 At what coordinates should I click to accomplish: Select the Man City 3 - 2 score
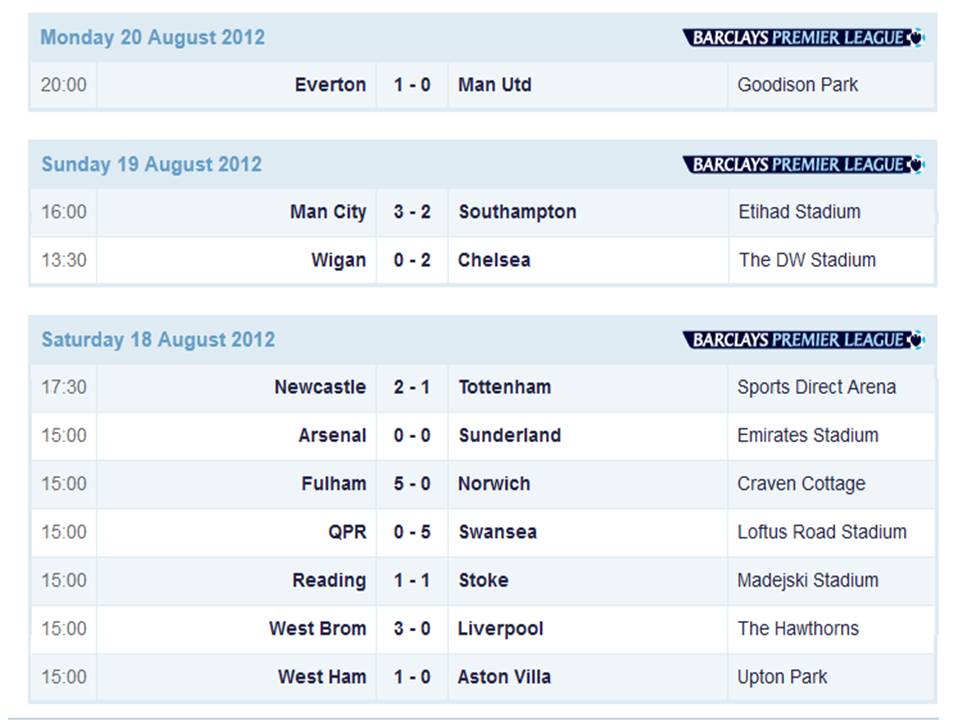412,212
